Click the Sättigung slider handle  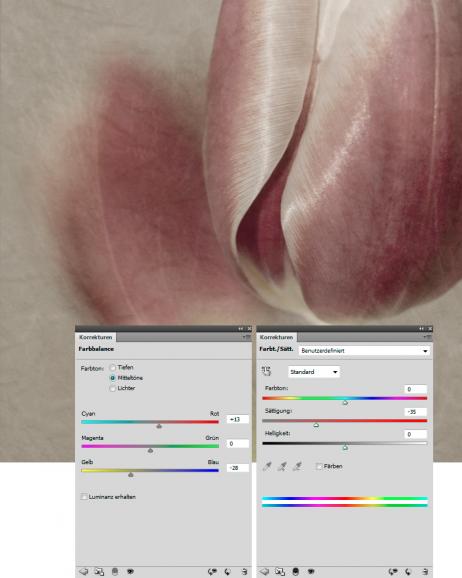[316, 425]
